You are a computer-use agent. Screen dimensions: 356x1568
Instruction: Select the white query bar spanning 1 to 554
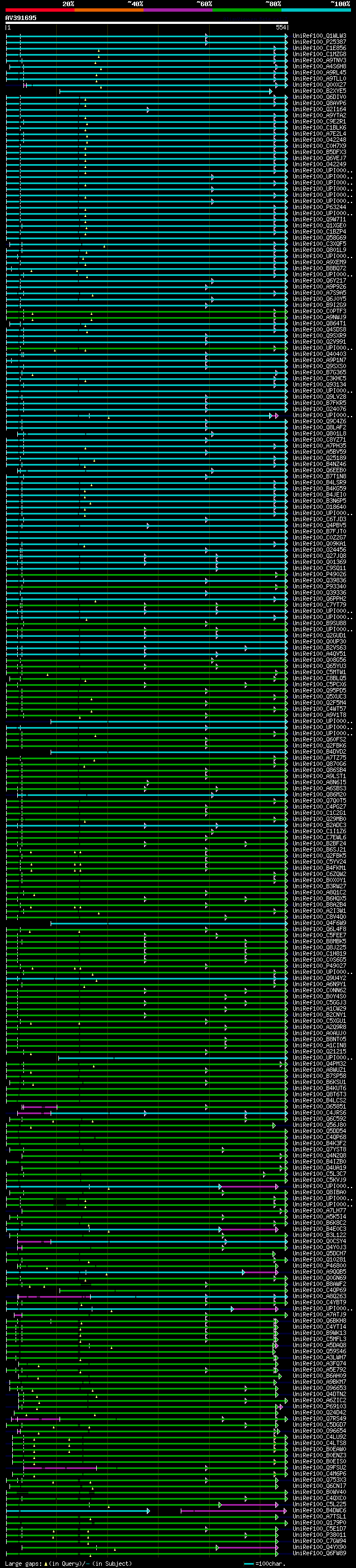point(147,23)
